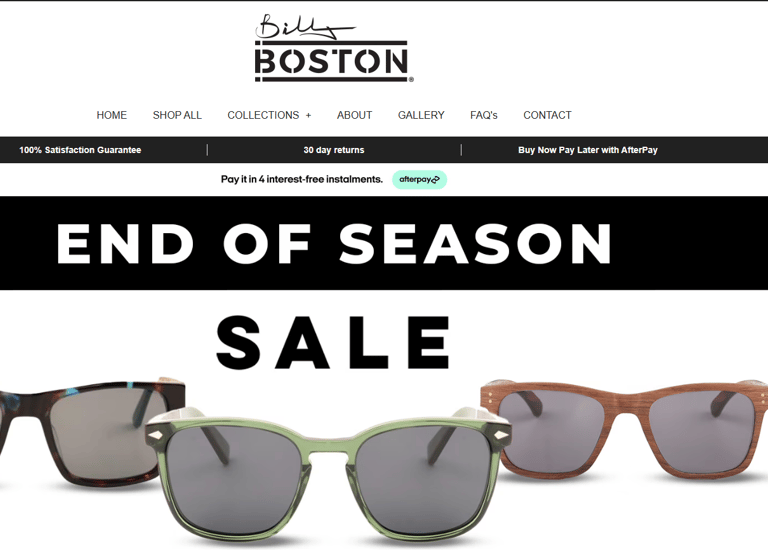Click the Billy Boston logo

334,48
